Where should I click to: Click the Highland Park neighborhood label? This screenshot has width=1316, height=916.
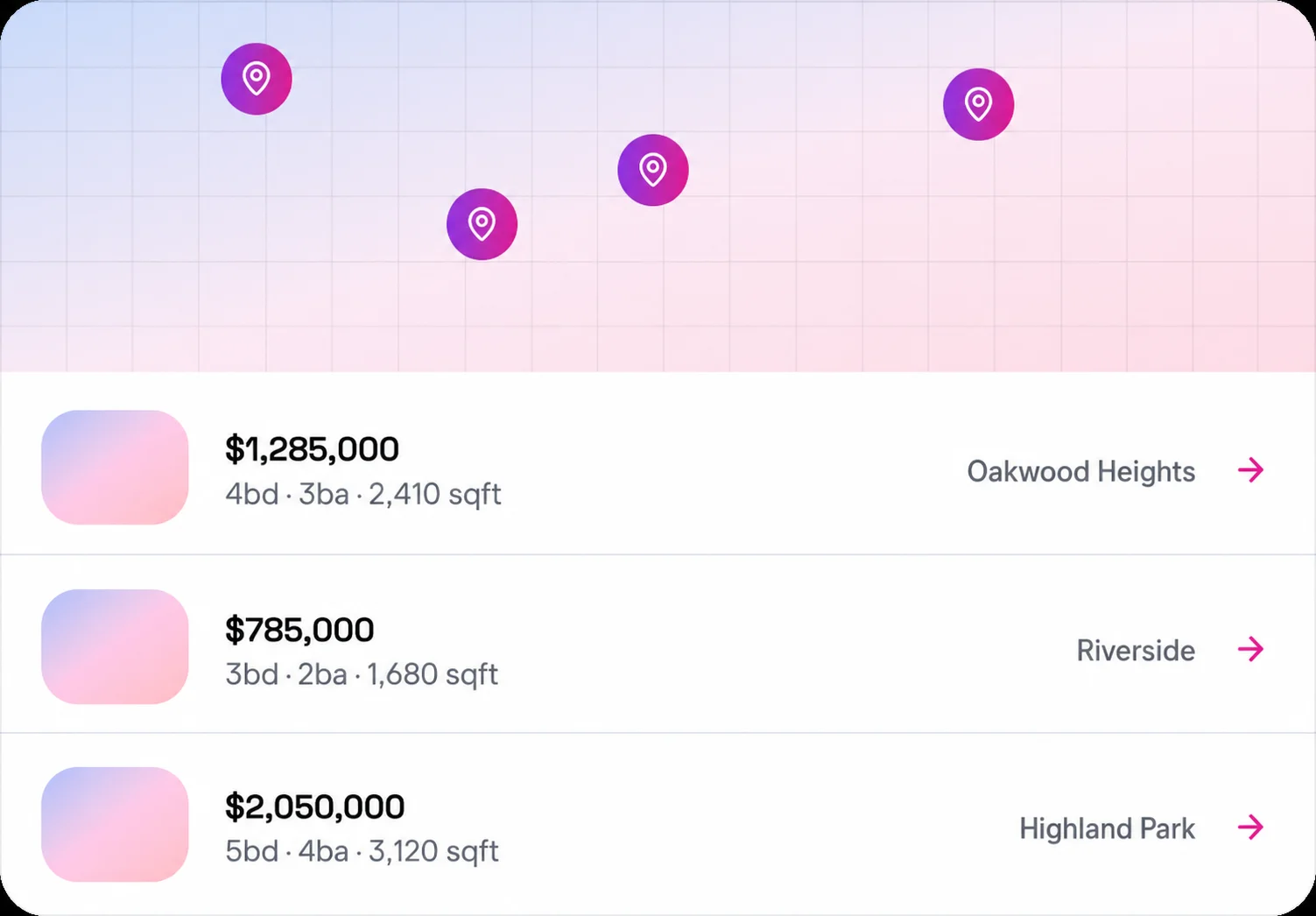point(1107,828)
